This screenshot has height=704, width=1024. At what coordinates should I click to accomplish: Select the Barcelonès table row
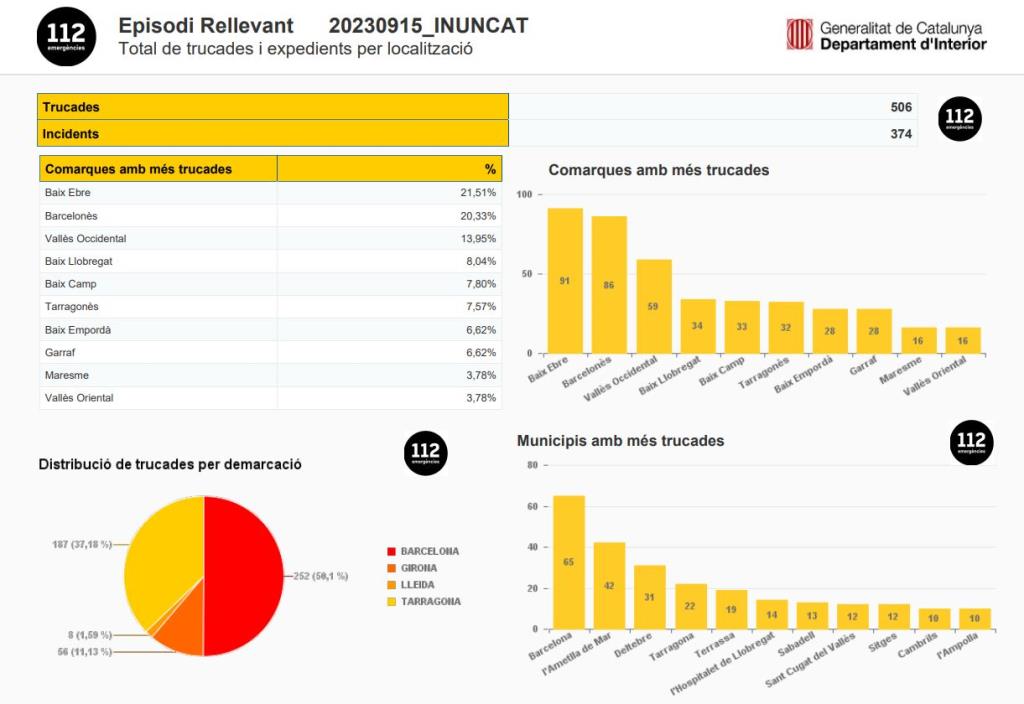tap(270, 216)
